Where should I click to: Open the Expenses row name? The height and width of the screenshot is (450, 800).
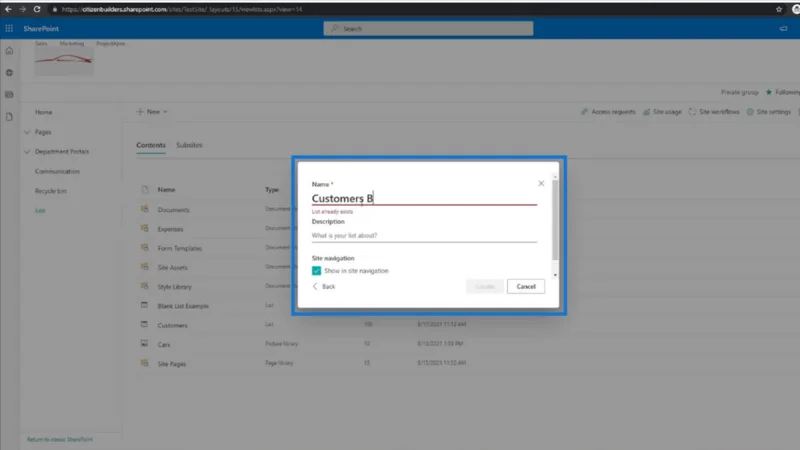[170, 229]
